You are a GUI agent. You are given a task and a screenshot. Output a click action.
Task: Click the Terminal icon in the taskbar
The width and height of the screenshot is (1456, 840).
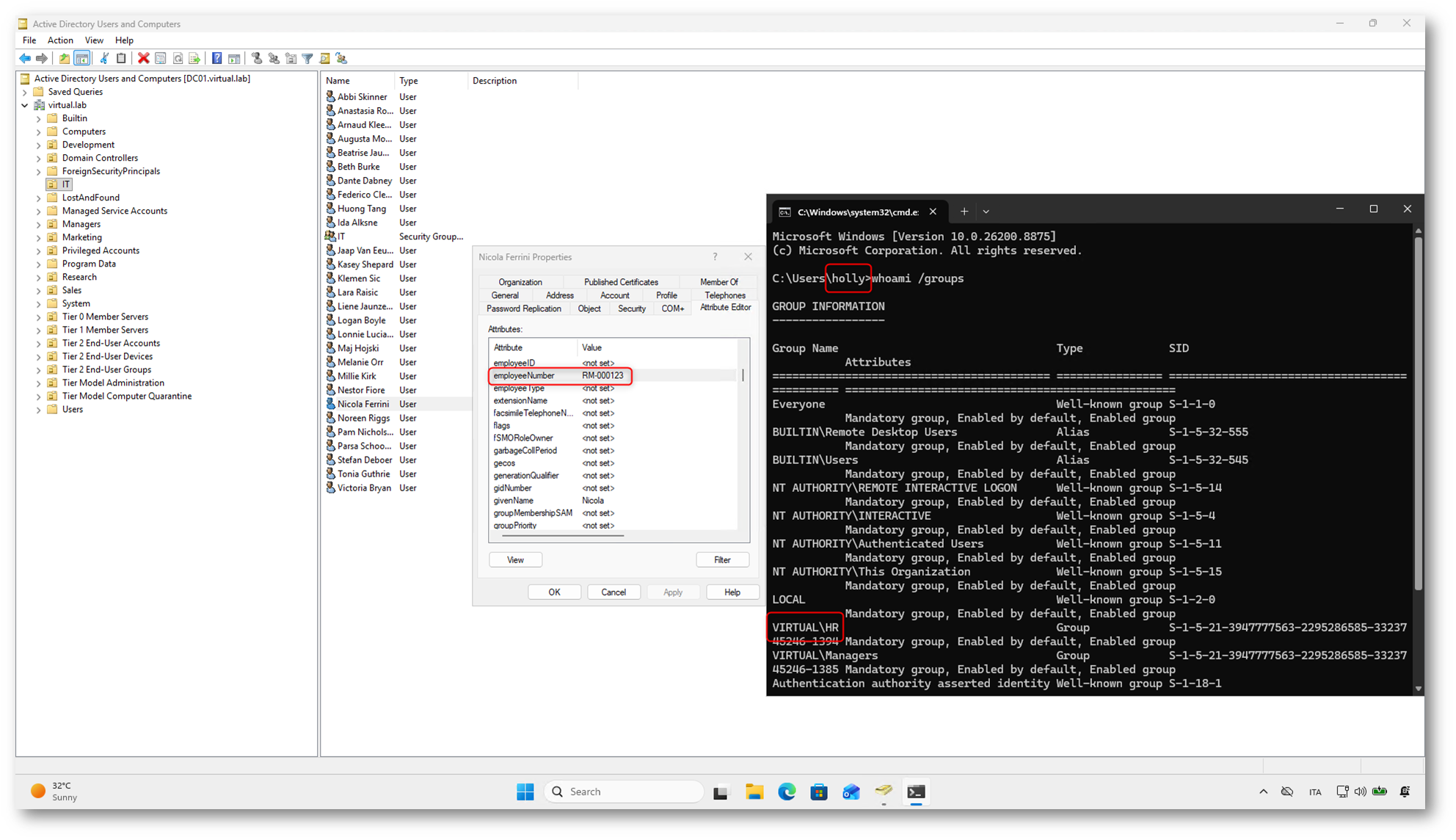[x=916, y=792]
